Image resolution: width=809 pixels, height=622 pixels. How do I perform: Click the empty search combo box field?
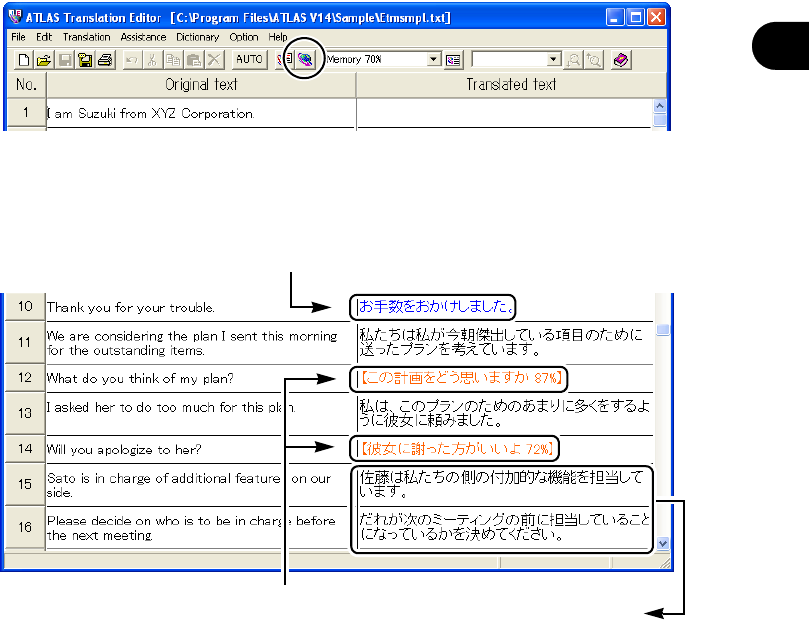tap(510, 59)
